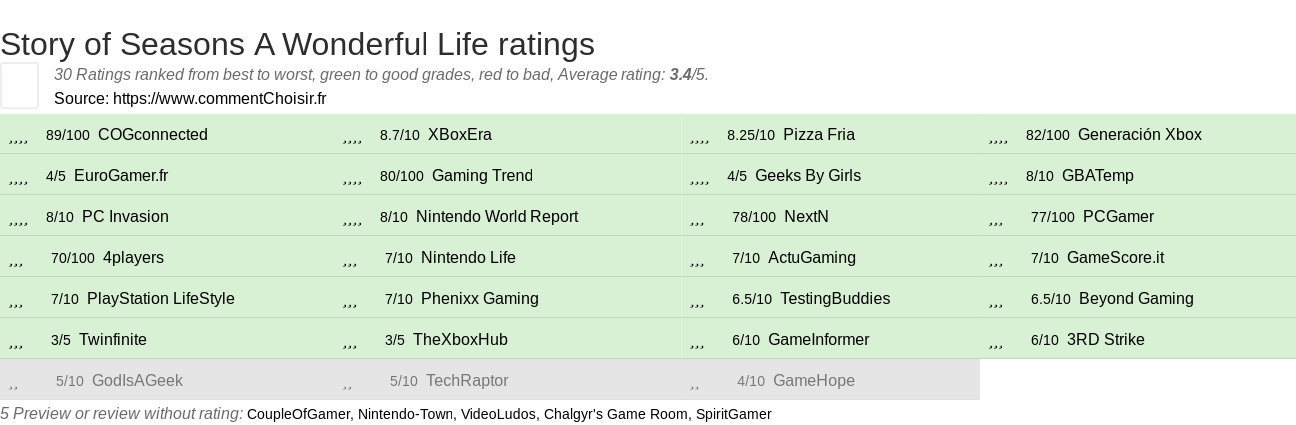Click COGconnected 89/100 rating entry

pyautogui.click(x=152, y=135)
